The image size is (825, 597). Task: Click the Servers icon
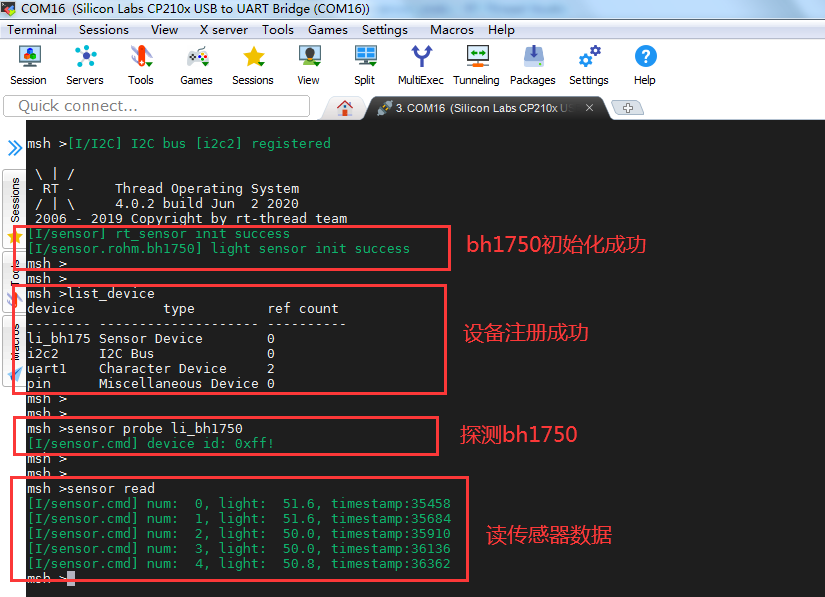pos(85,65)
